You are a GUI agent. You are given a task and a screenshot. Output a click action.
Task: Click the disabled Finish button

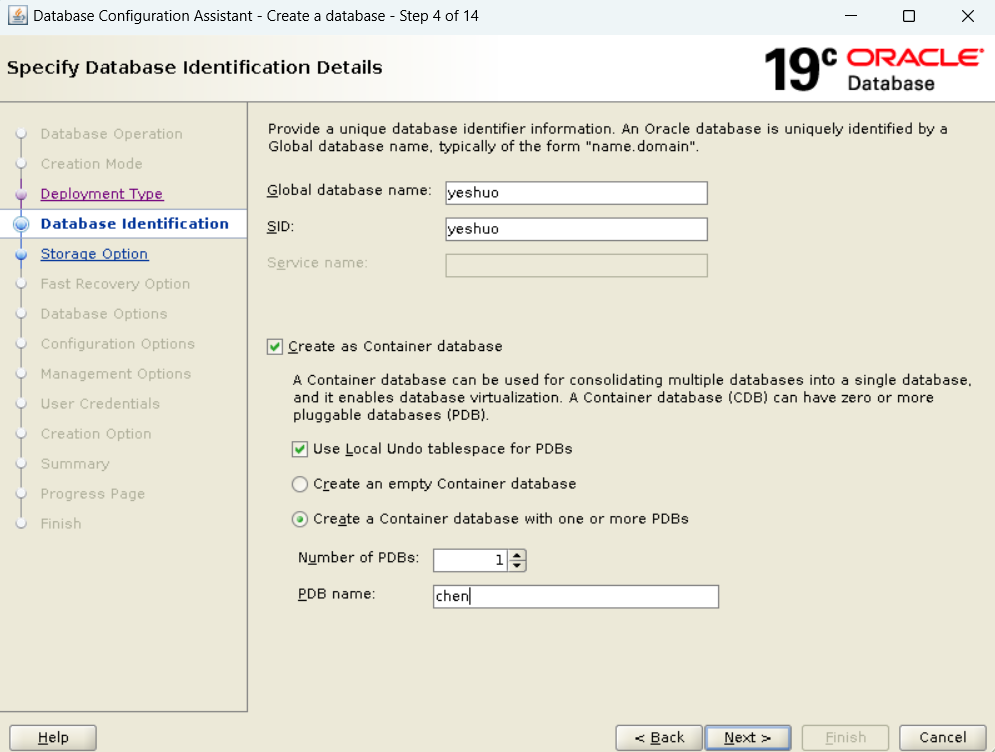845,737
